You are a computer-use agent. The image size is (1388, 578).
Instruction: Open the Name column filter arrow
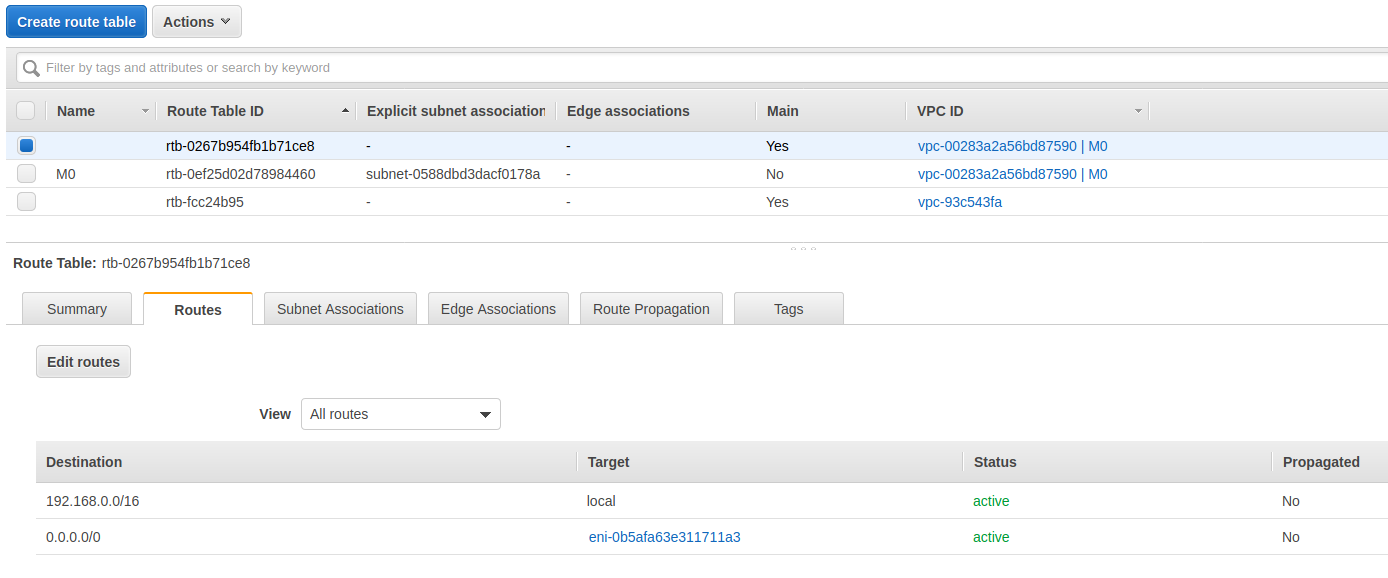[x=145, y=111]
